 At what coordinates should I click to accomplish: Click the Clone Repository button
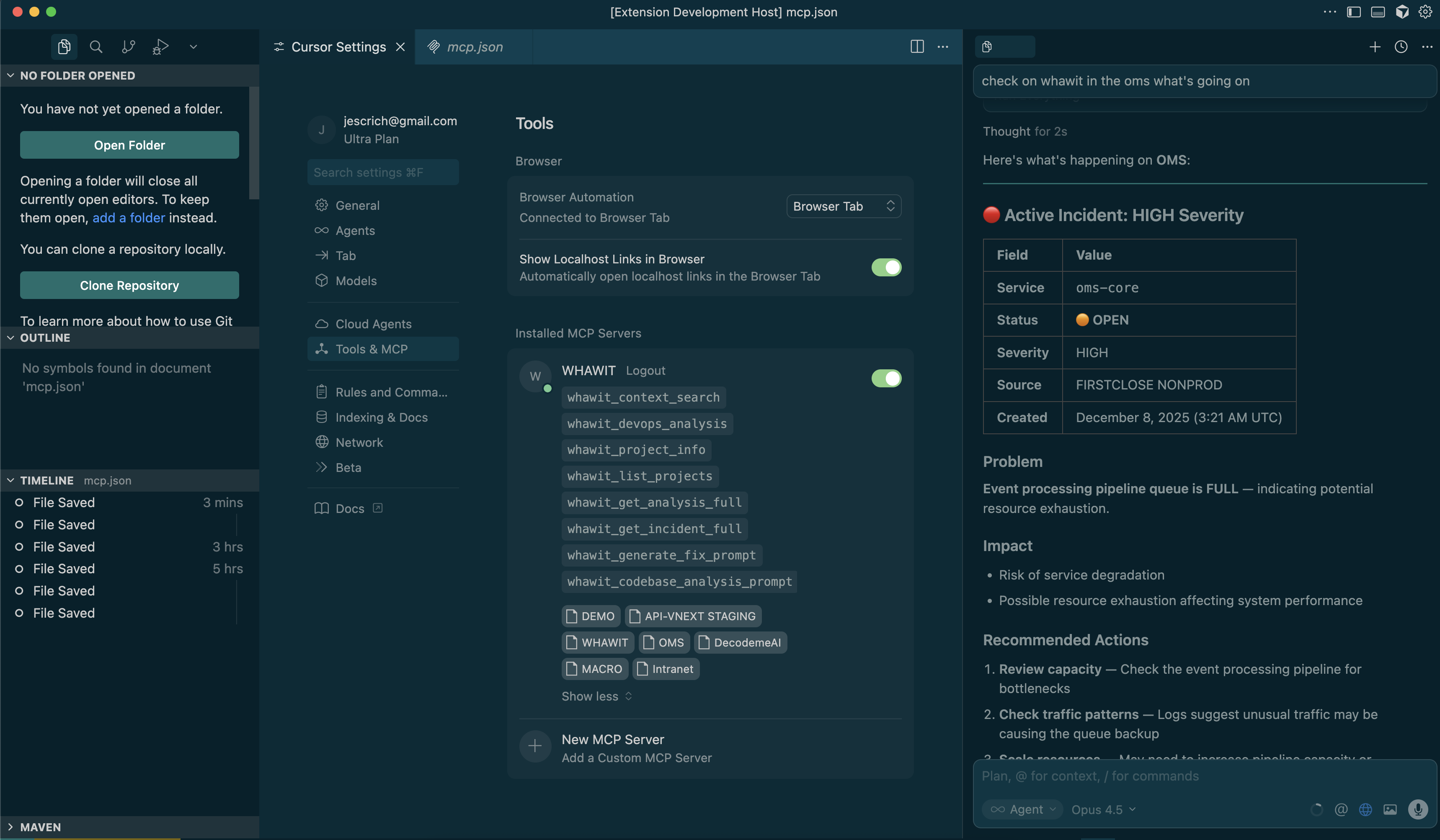tap(129, 285)
